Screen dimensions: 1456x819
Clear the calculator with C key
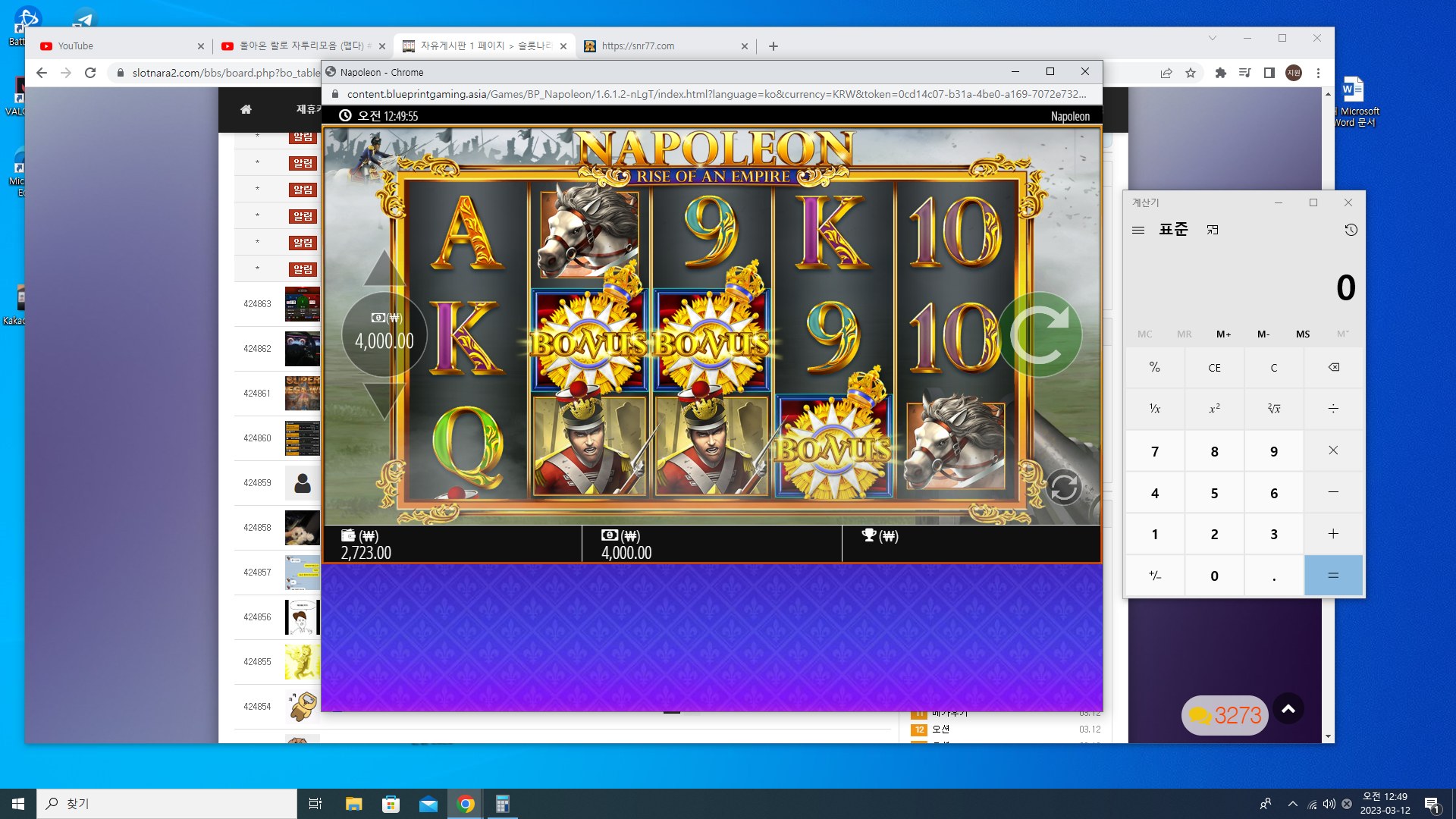pyautogui.click(x=1274, y=367)
